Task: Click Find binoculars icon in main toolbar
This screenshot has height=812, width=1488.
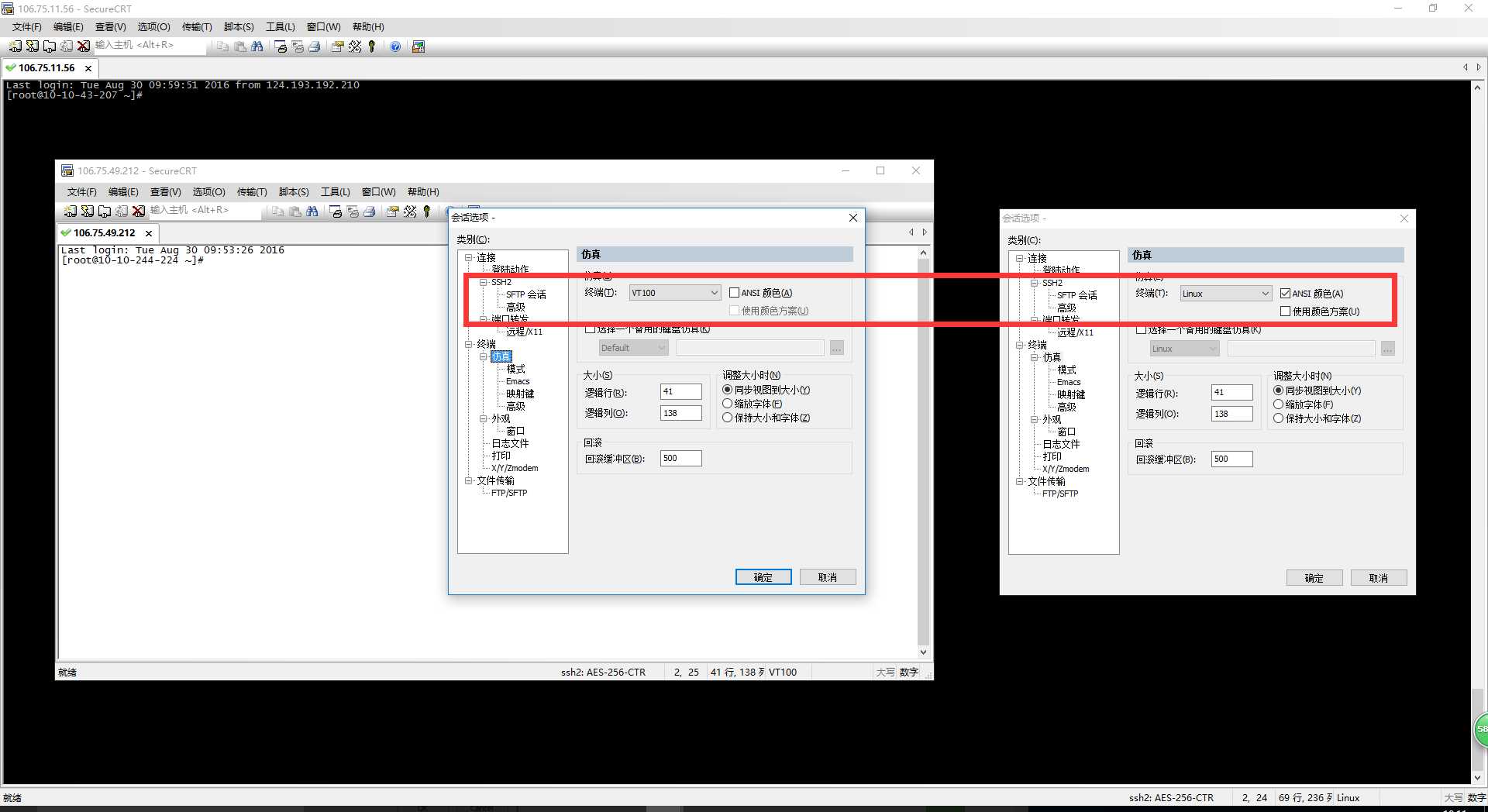Action: [257, 46]
